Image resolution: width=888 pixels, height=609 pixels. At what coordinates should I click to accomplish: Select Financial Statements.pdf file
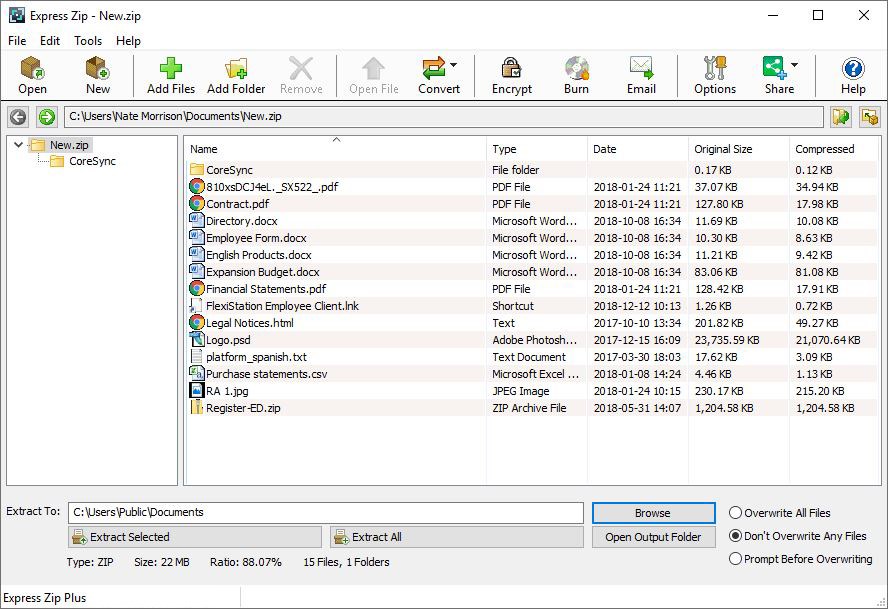(532, 289)
